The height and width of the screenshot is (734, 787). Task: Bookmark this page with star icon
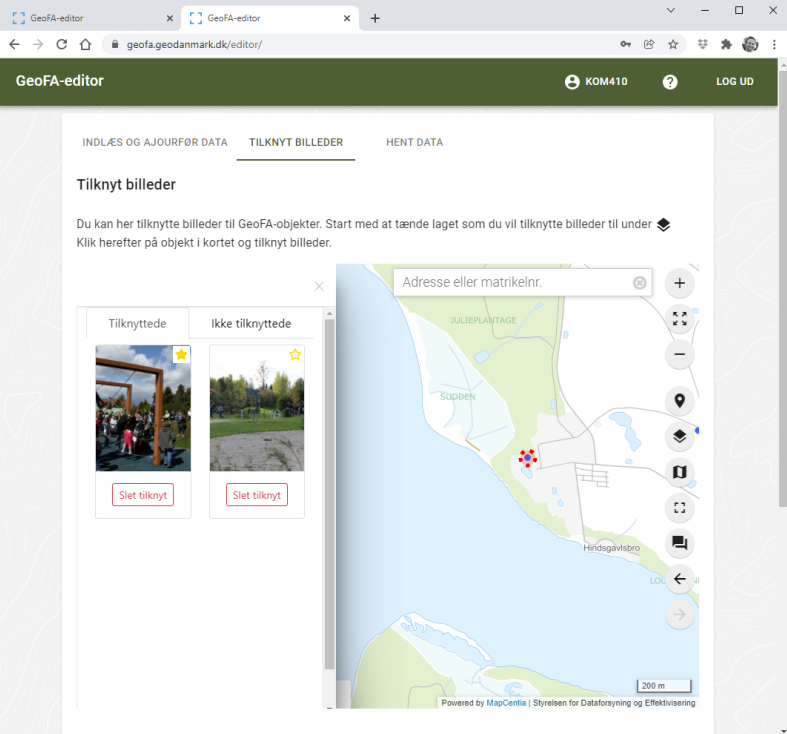click(673, 44)
